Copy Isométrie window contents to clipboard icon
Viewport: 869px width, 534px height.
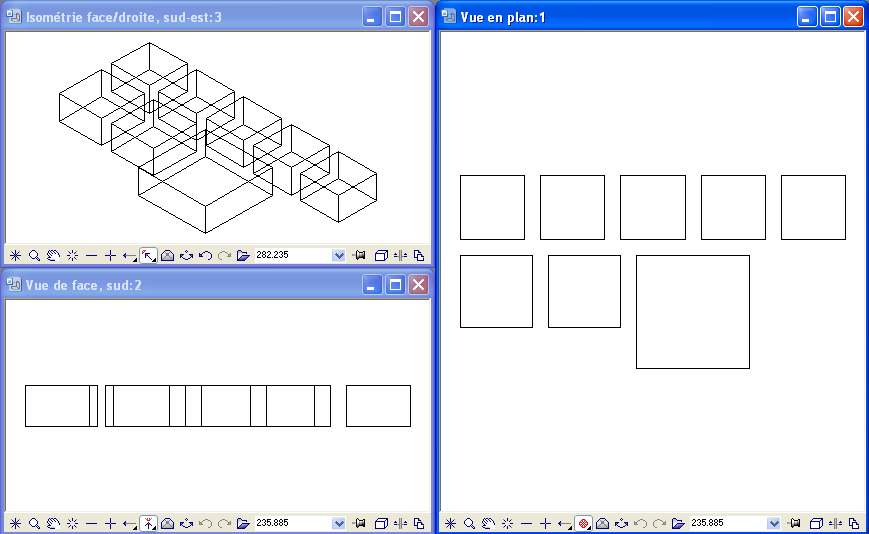point(419,255)
